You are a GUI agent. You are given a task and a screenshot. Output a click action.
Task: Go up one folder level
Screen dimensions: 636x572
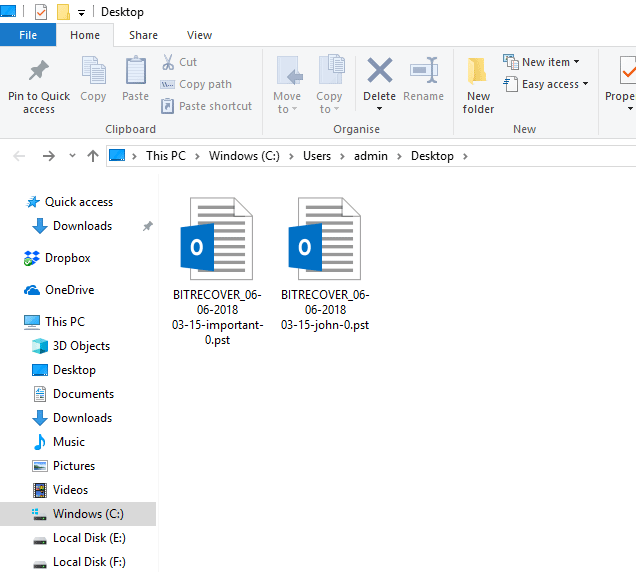(x=93, y=156)
